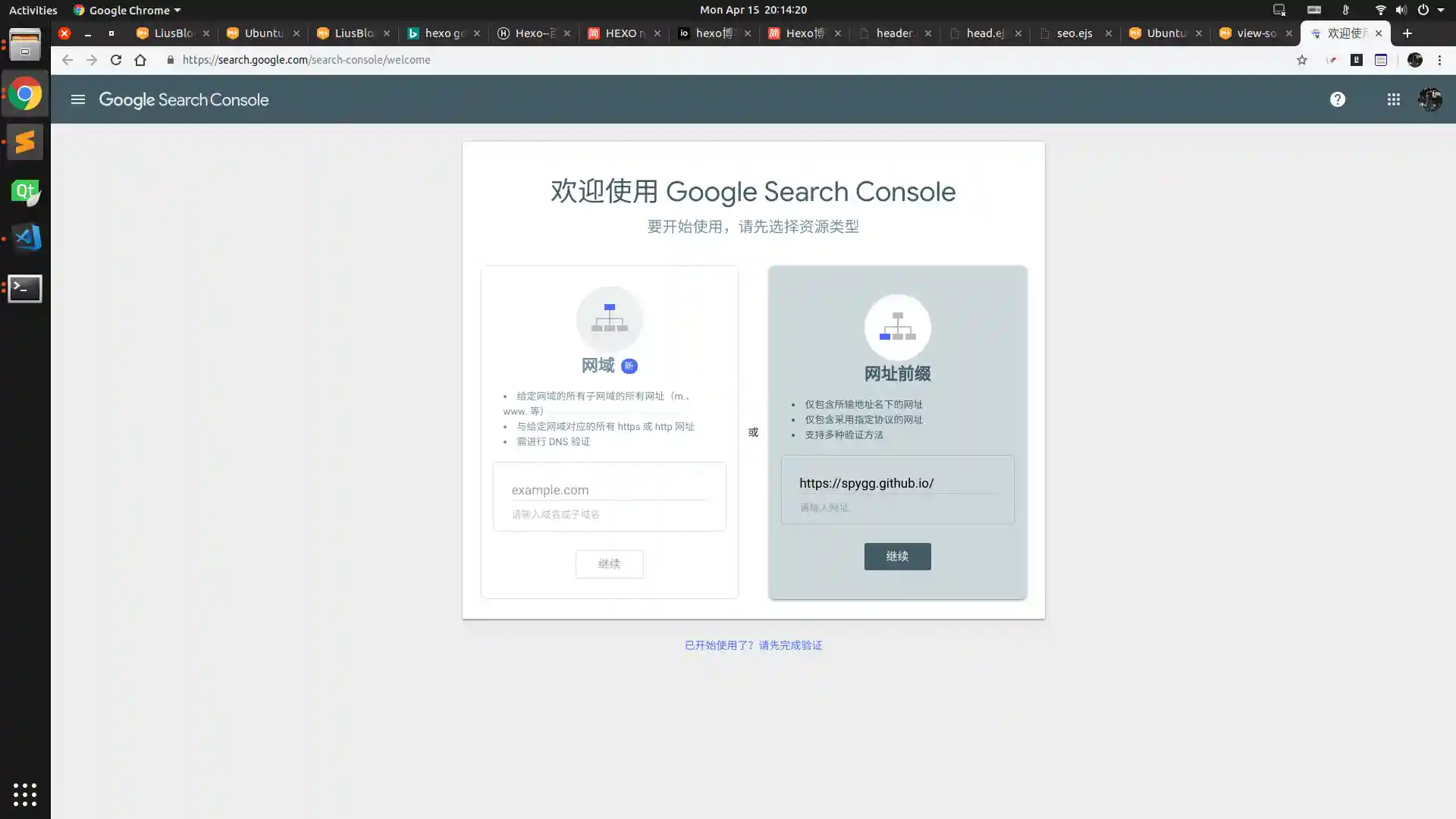Click the Google Search Console hamburger menu
Viewport: 1456px width, 819px height.
[x=78, y=99]
